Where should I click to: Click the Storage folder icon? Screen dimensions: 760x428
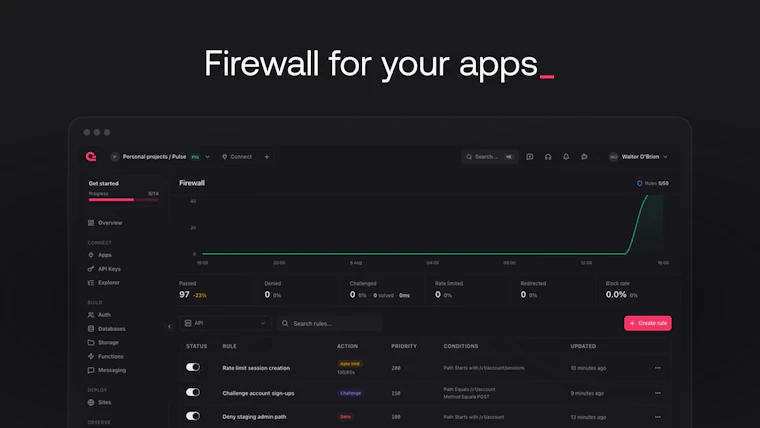(91, 342)
